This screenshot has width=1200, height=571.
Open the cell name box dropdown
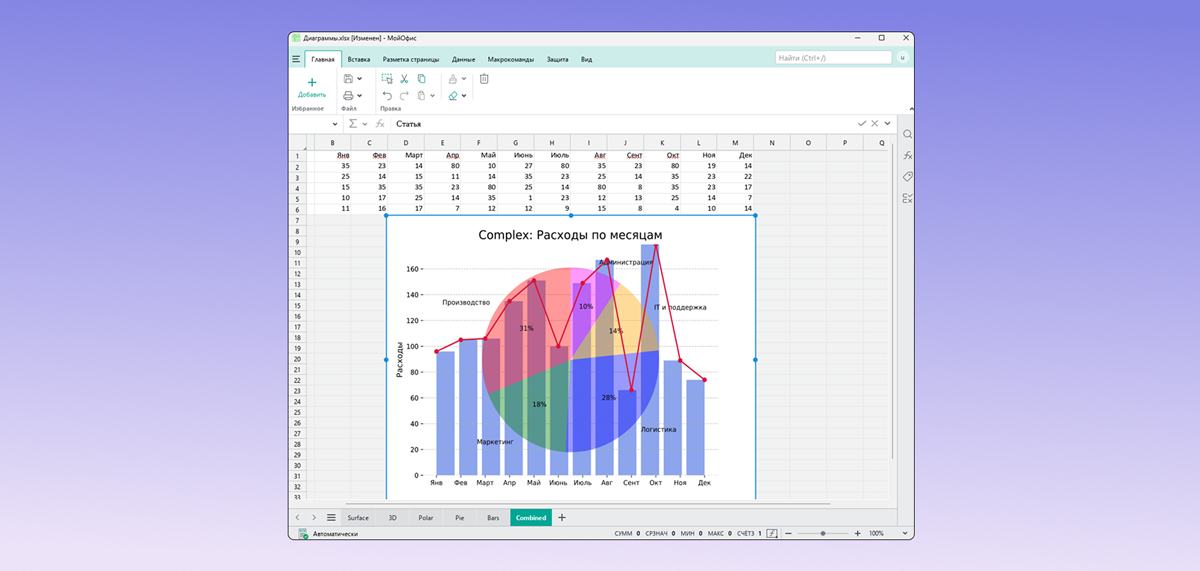(335, 124)
